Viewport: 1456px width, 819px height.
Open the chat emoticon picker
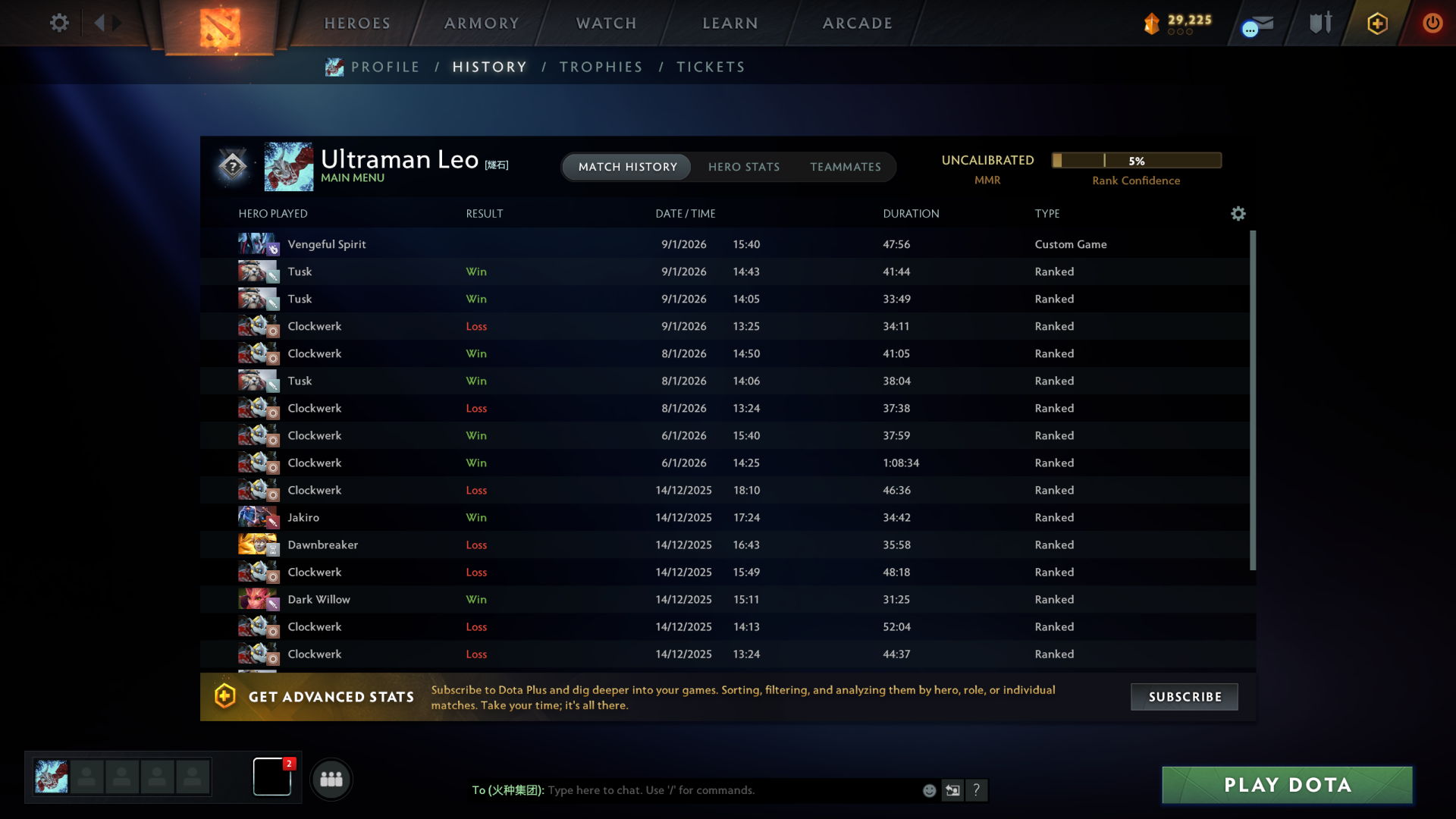coord(929,790)
